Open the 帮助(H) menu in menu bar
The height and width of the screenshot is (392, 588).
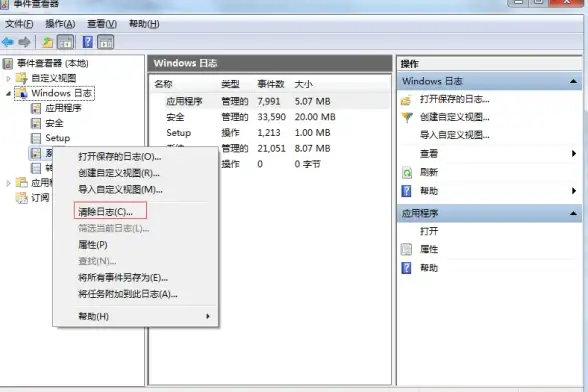[144, 24]
